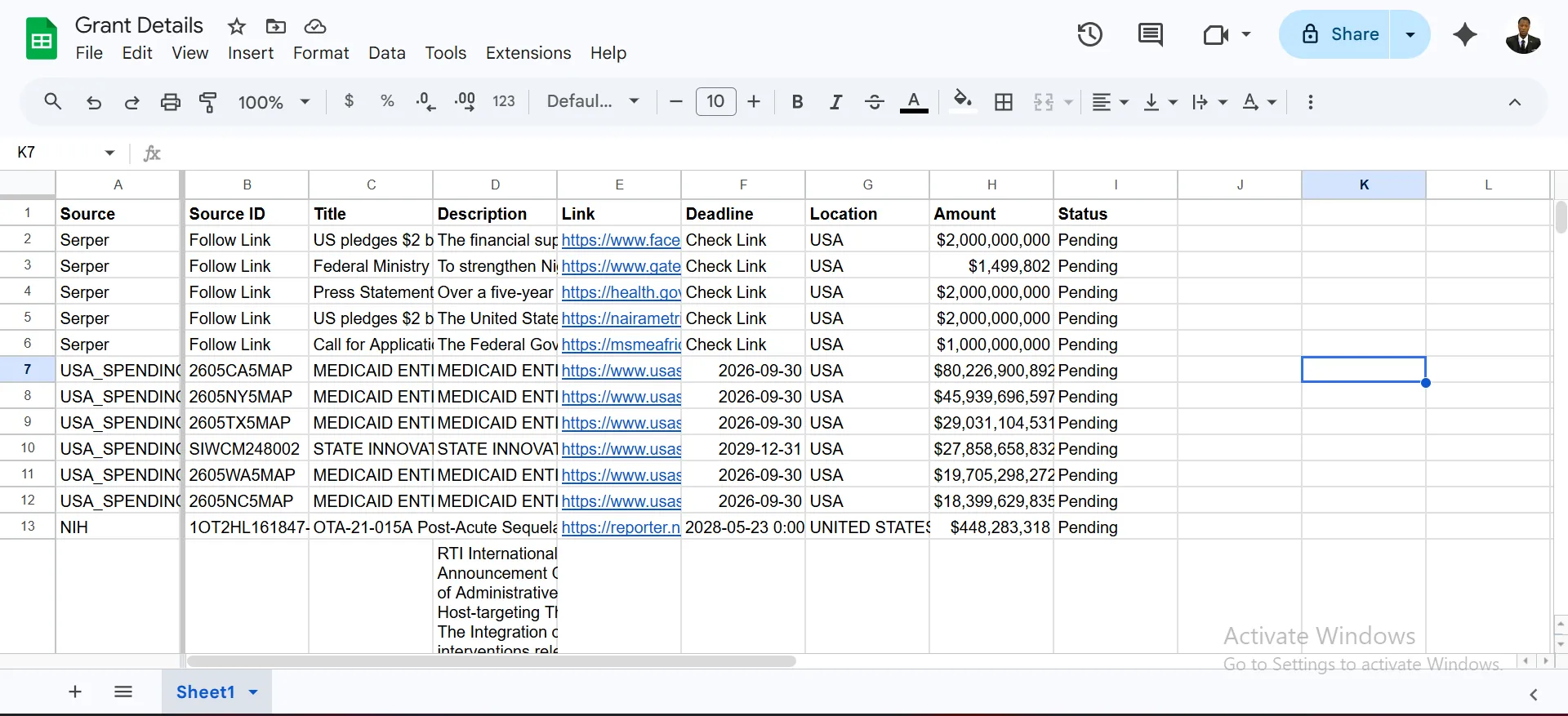Increase decimal places

(x=465, y=101)
